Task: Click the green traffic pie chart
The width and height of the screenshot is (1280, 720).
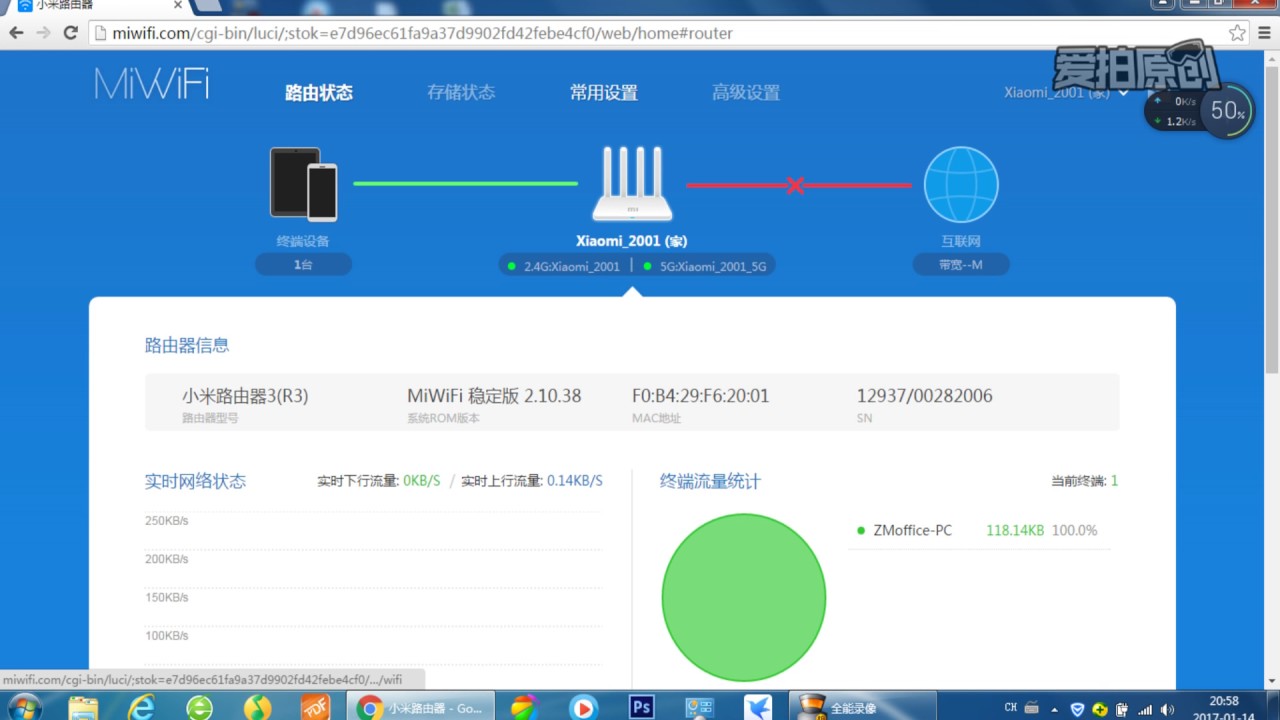Action: [744, 598]
